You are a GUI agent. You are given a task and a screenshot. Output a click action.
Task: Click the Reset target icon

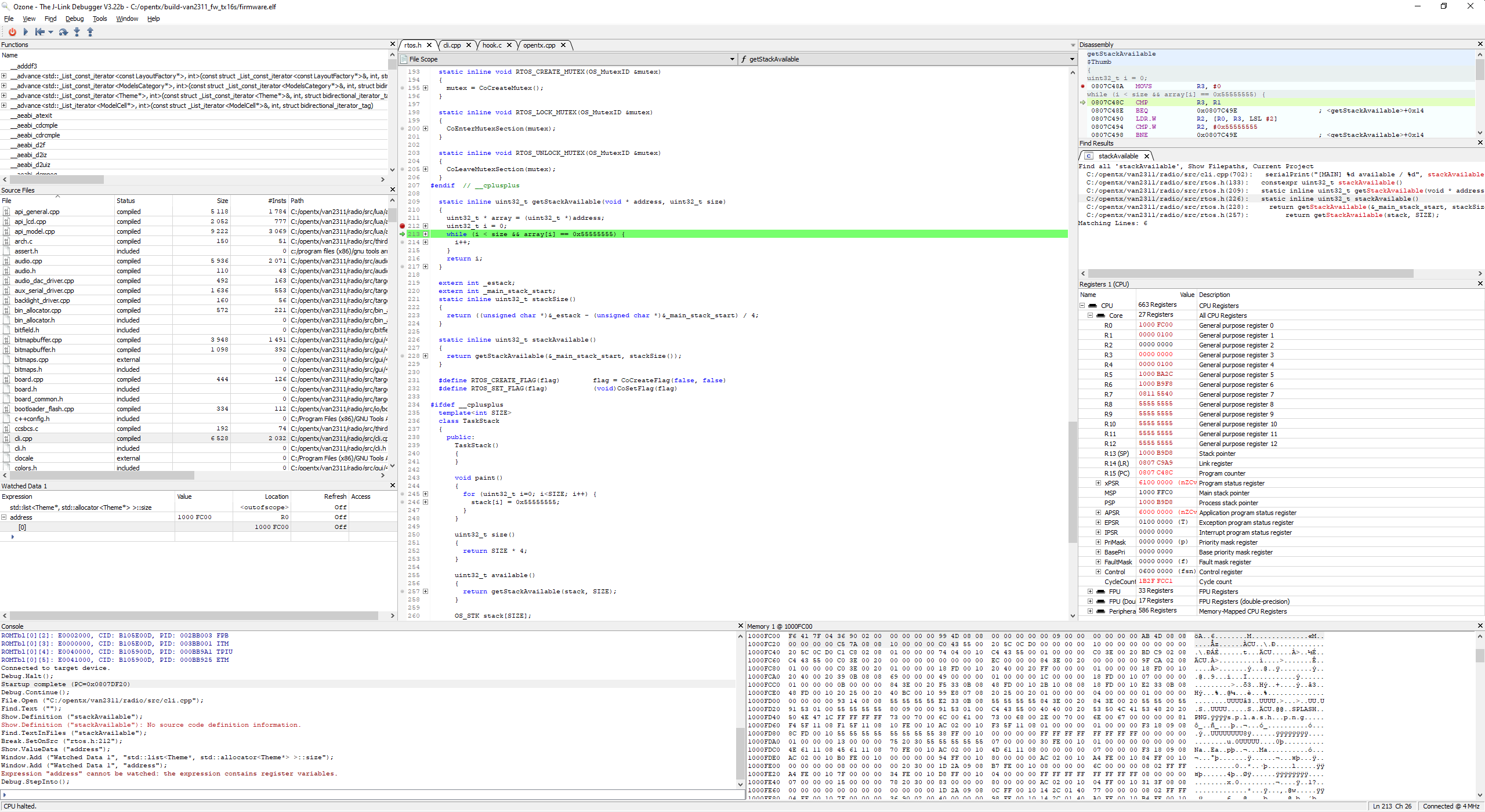(x=39, y=32)
